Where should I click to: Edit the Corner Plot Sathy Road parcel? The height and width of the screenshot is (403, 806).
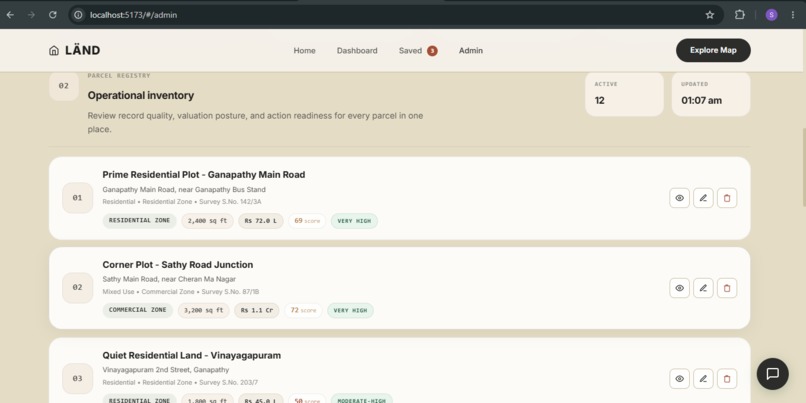coord(703,288)
